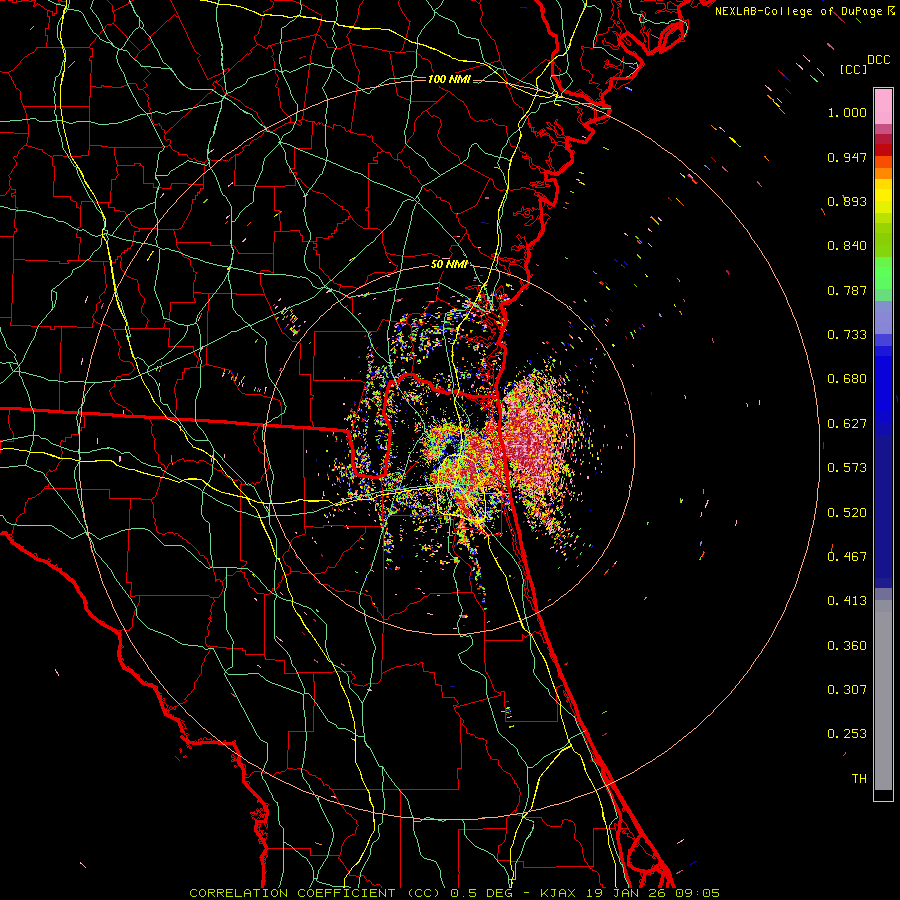
Task: Click the bright green band of color scale
Action: coord(883,273)
